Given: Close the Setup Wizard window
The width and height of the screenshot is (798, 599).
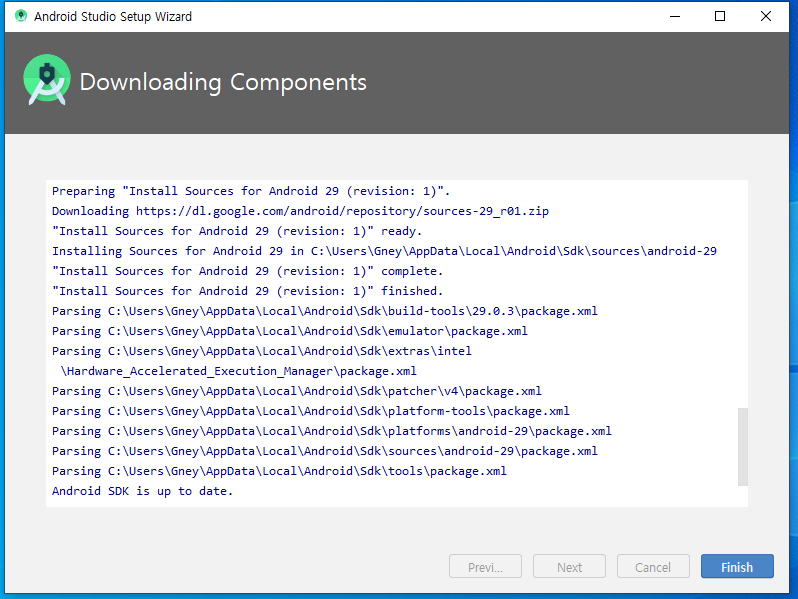Looking at the screenshot, I should (765, 16).
